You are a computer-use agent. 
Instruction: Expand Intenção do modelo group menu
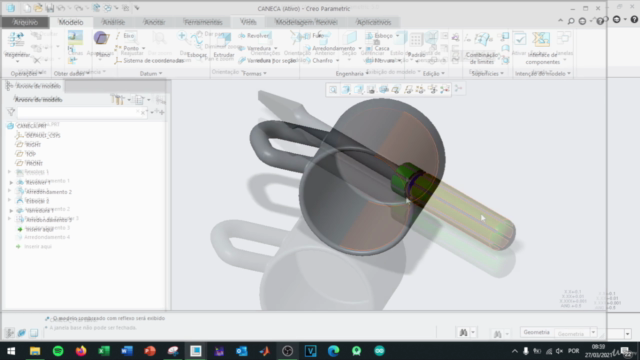pyautogui.click(x=543, y=73)
